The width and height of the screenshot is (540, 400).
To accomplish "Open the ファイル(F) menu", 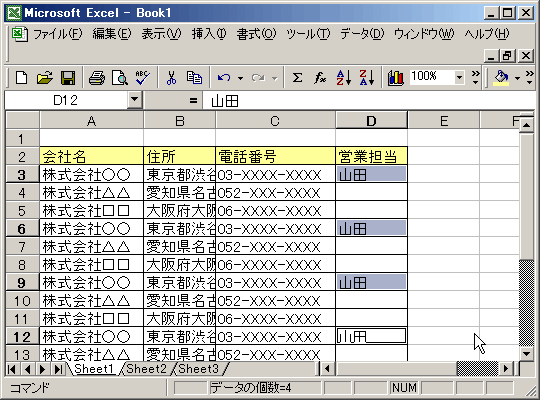I will pyautogui.click(x=58, y=34).
